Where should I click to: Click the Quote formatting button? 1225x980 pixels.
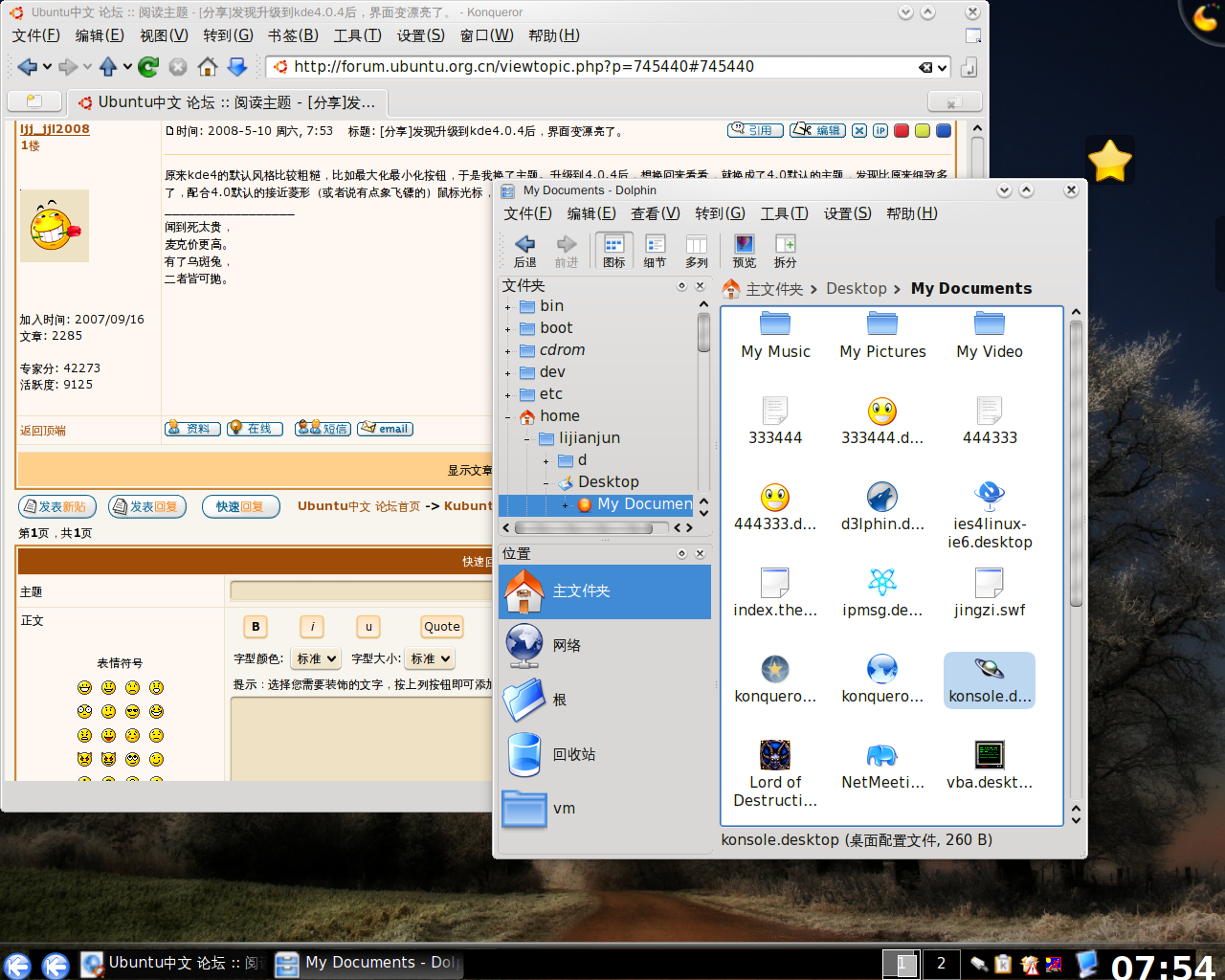click(x=442, y=627)
